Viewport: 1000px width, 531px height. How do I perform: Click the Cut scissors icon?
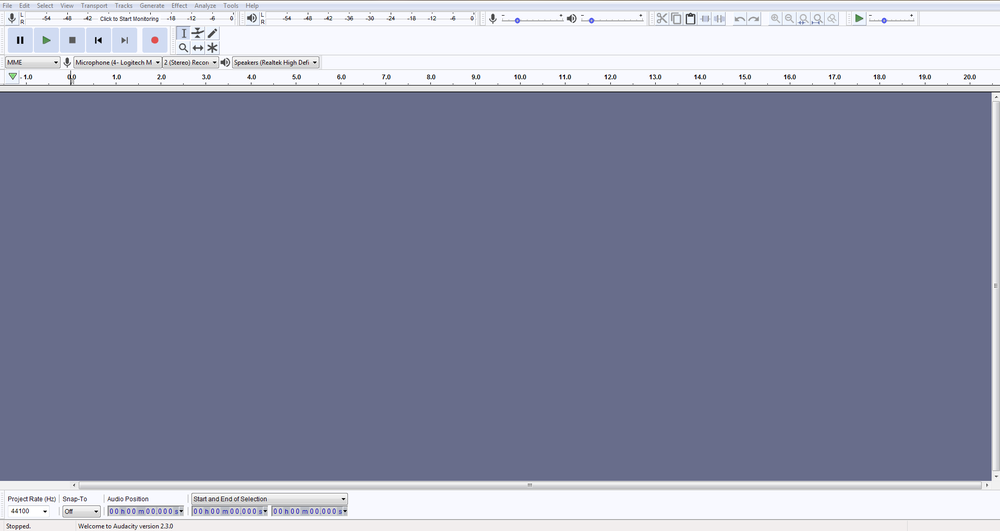[x=661, y=18]
